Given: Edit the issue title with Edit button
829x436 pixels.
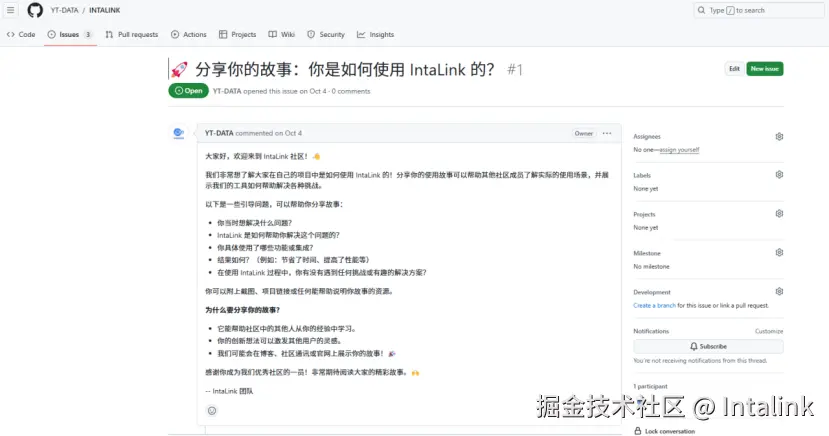Looking at the screenshot, I should tap(734, 69).
